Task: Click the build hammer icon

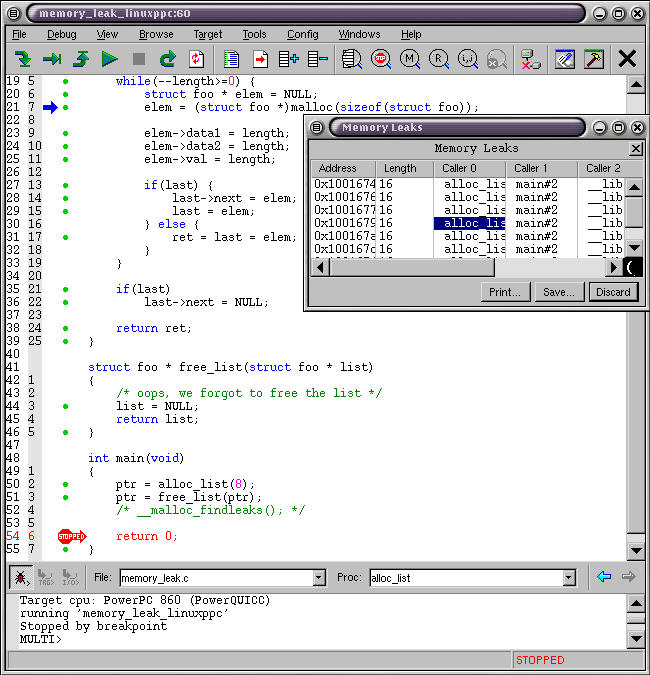Action: tap(594, 59)
